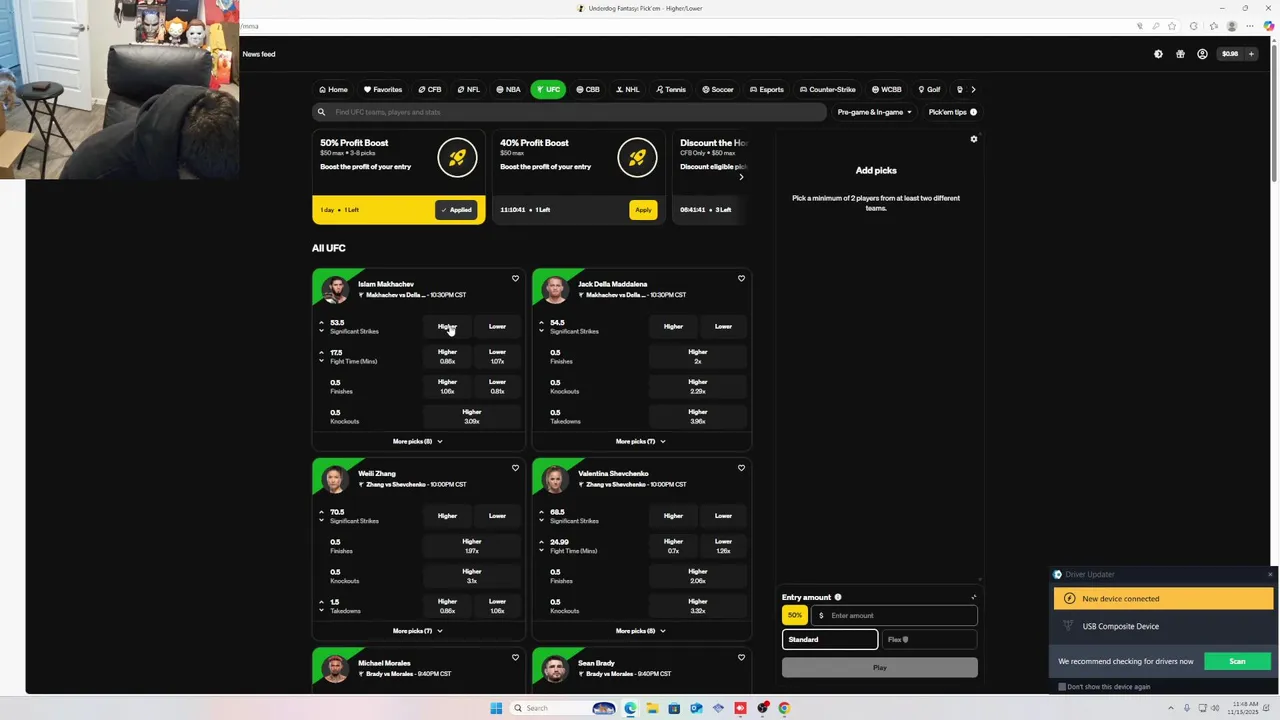The image size is (1280, 720).
Task: Switch to the Esports tab
Action: 767,89
